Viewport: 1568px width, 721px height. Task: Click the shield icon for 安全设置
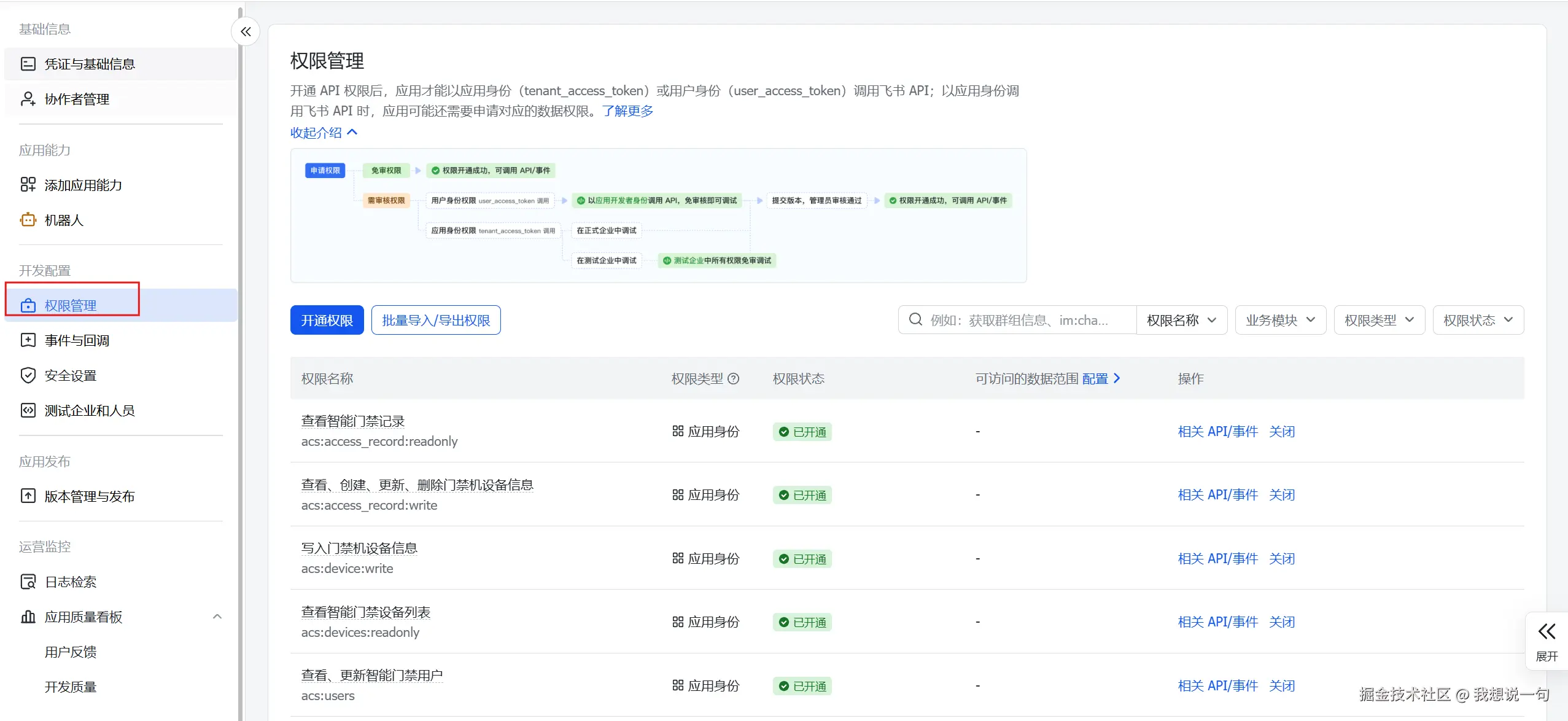coord(28,375)
